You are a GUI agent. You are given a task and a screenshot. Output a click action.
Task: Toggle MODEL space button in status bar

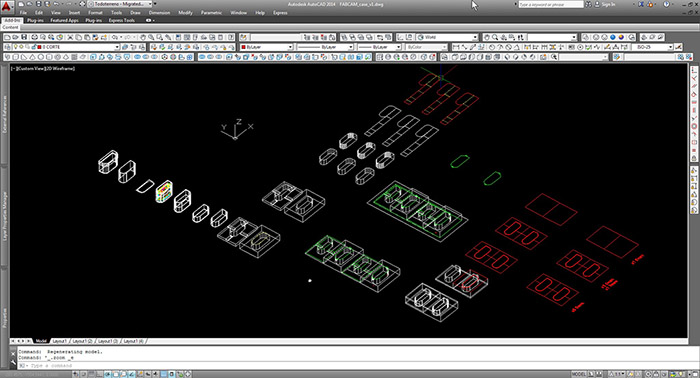click(579, 374)
